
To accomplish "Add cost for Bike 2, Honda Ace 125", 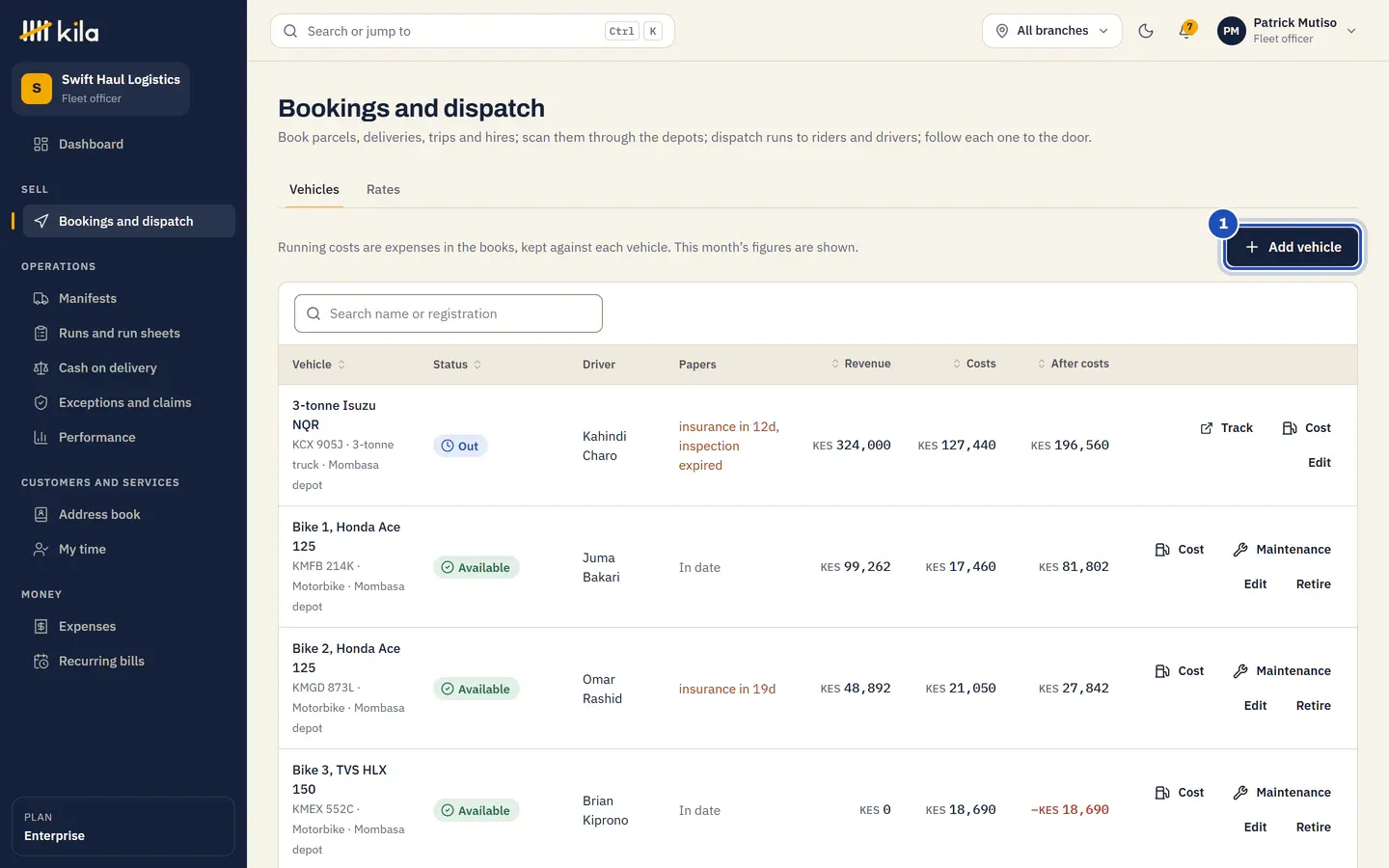I will [x=1180, y=671].
